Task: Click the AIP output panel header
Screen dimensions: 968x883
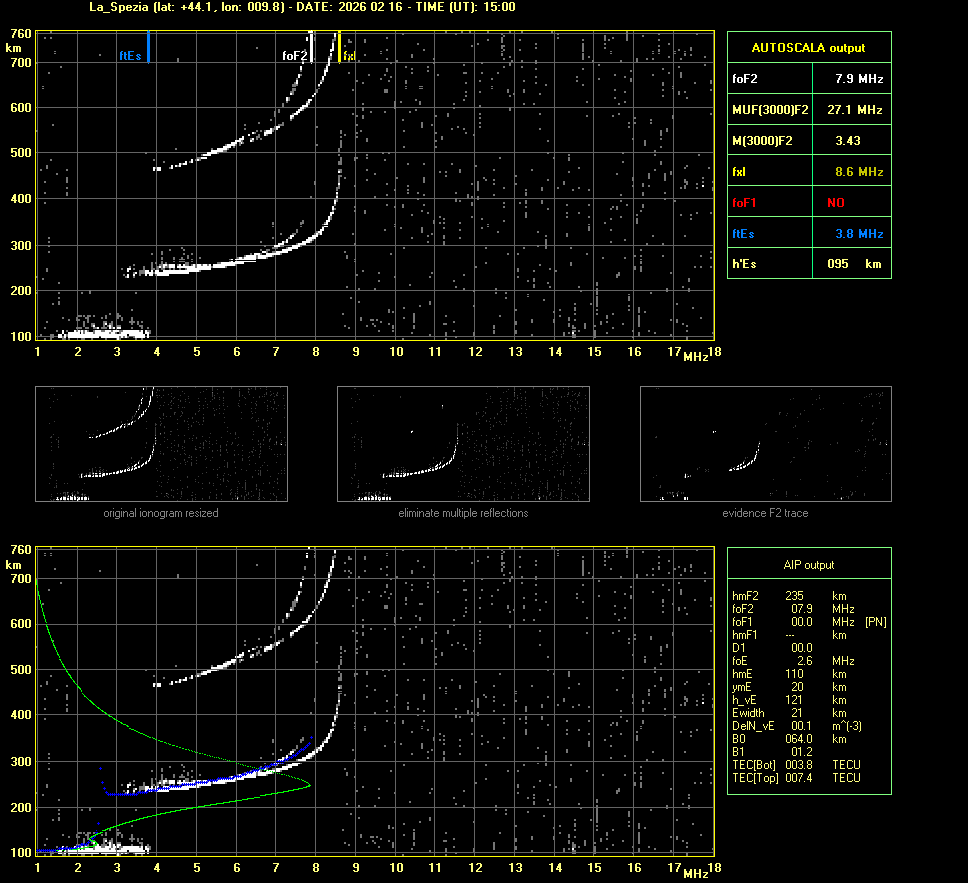Action: coord(808,565)
